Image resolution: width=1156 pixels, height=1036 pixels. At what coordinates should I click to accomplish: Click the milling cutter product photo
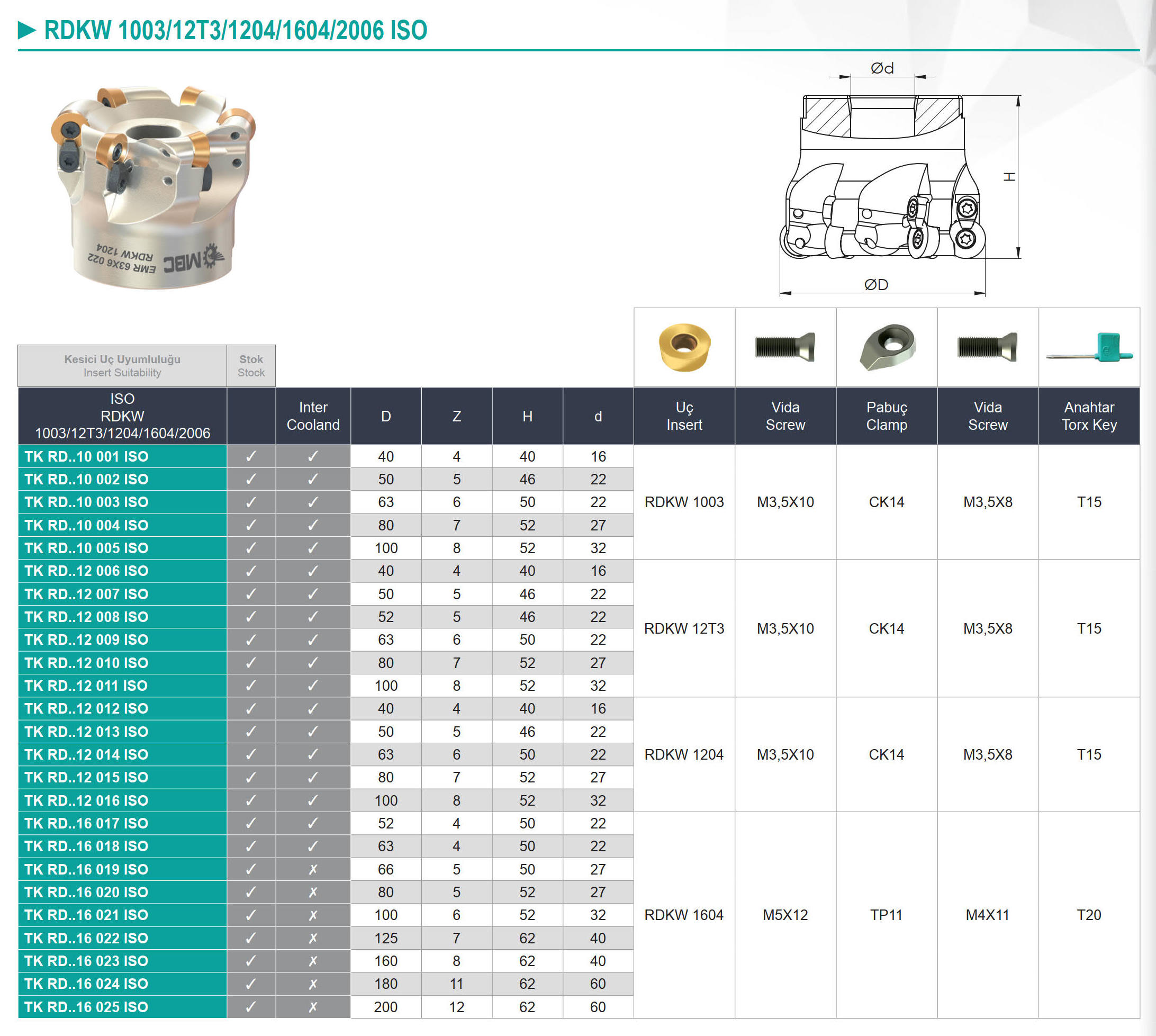point(152,186)
